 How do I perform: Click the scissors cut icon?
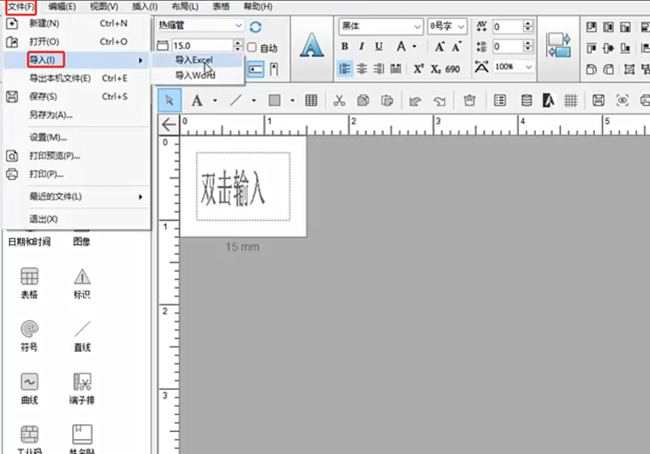[x=339, y=100]
